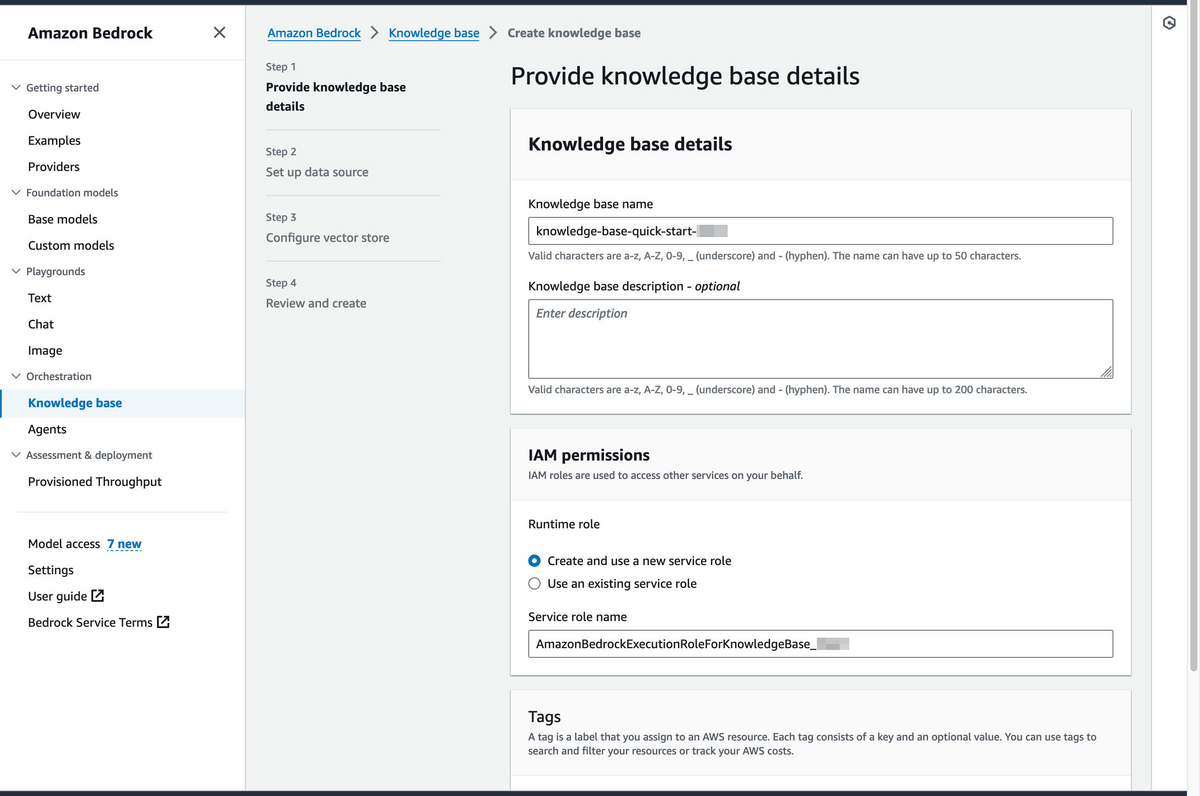Open Bedrock Service Terms external link icon
This screenshot has width=1200, height=796.
(x=163, y=622)
